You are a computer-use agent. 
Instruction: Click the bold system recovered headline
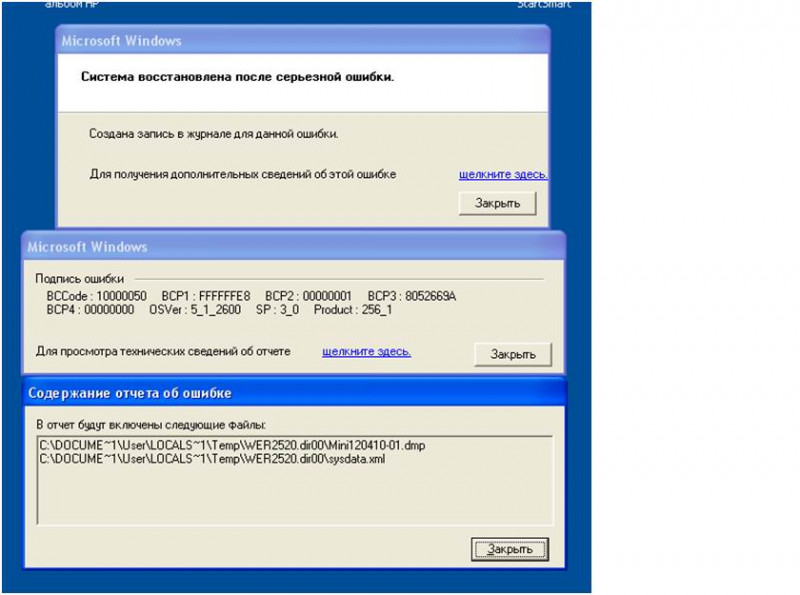click(x=237, y=77)
